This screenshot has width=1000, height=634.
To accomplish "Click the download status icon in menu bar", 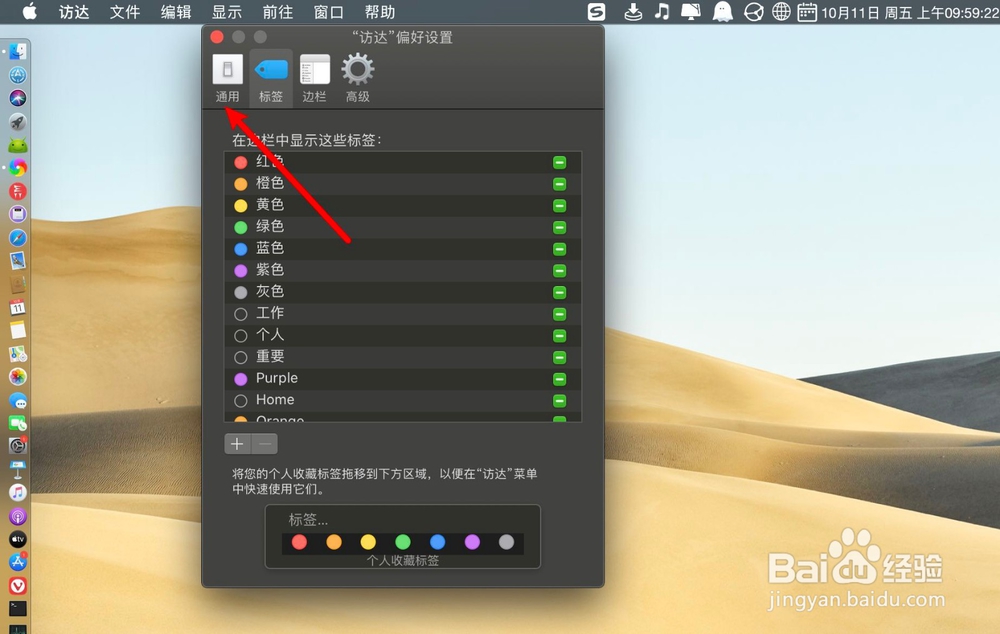I will [x=632, y=12].
